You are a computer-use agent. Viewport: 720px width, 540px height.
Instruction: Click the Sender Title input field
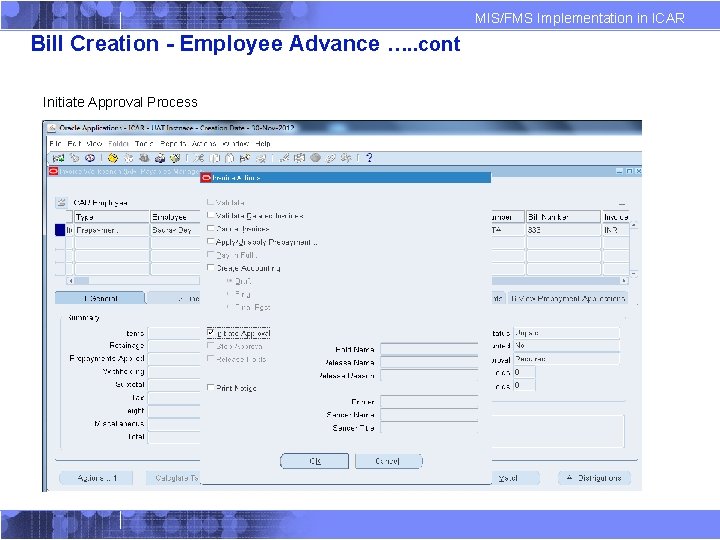(x=429, y=428)
